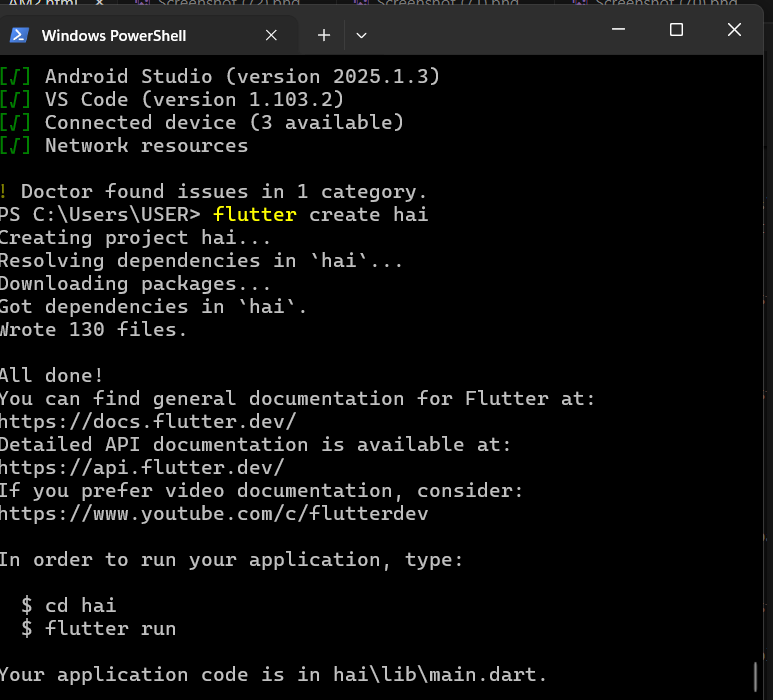This screenshot has width=773, height=700.
Task: Maximize the PowerShell window
Action: pyautogui.click(x=676, y=30)
